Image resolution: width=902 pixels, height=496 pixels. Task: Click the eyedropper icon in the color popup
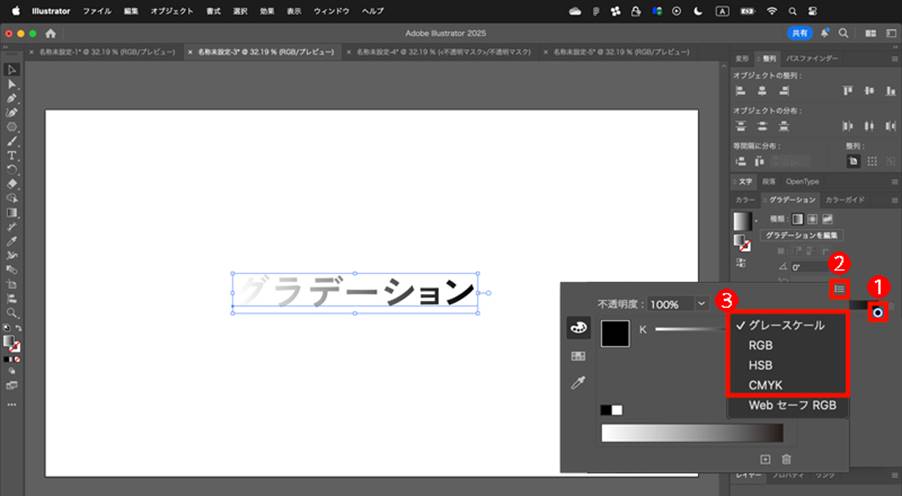pyautogui.click(x=578, y=383)
